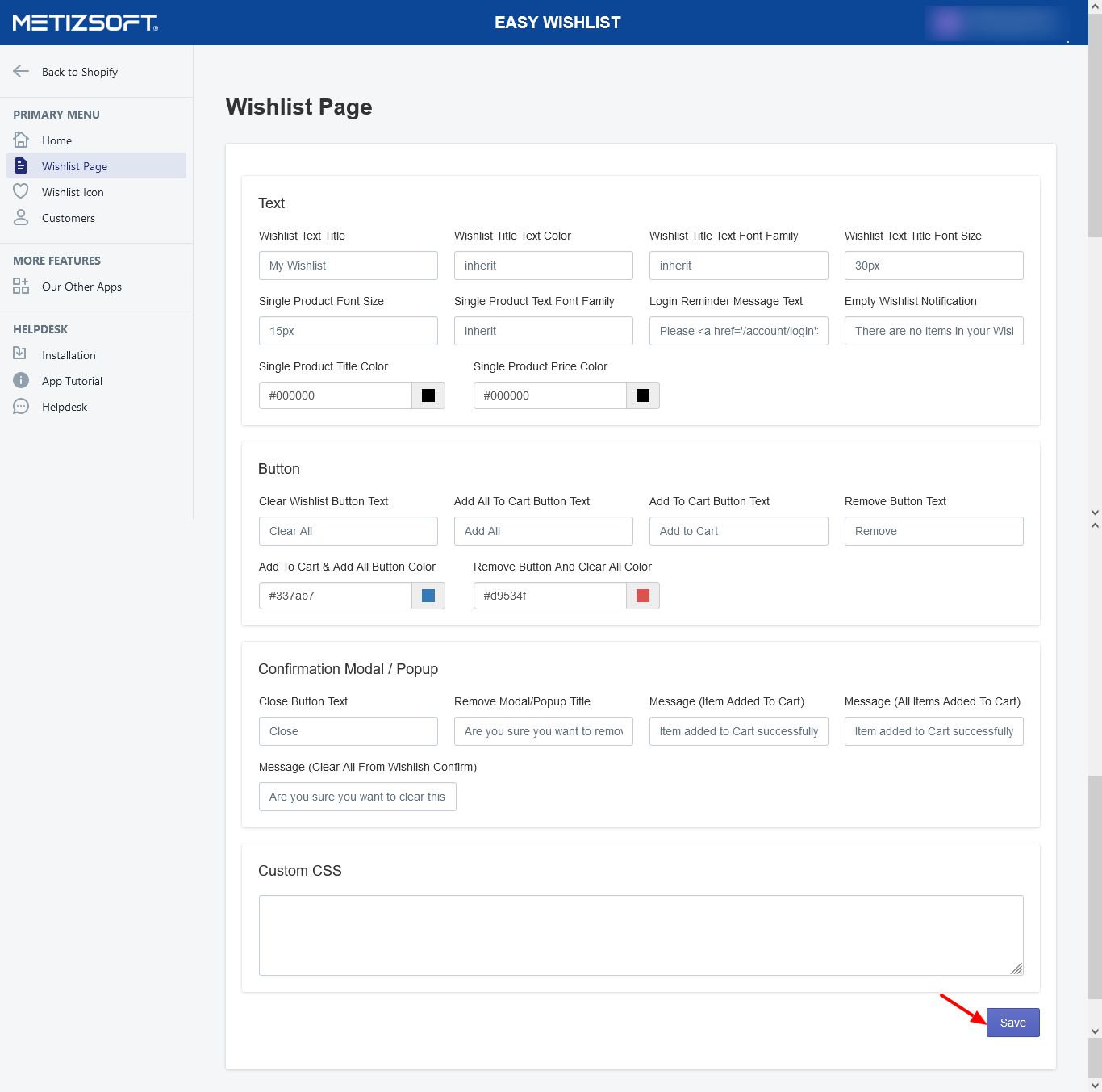Pick the red Remove Button color swatch
Screen dimensions: 1102x1092
pos(643,596)
